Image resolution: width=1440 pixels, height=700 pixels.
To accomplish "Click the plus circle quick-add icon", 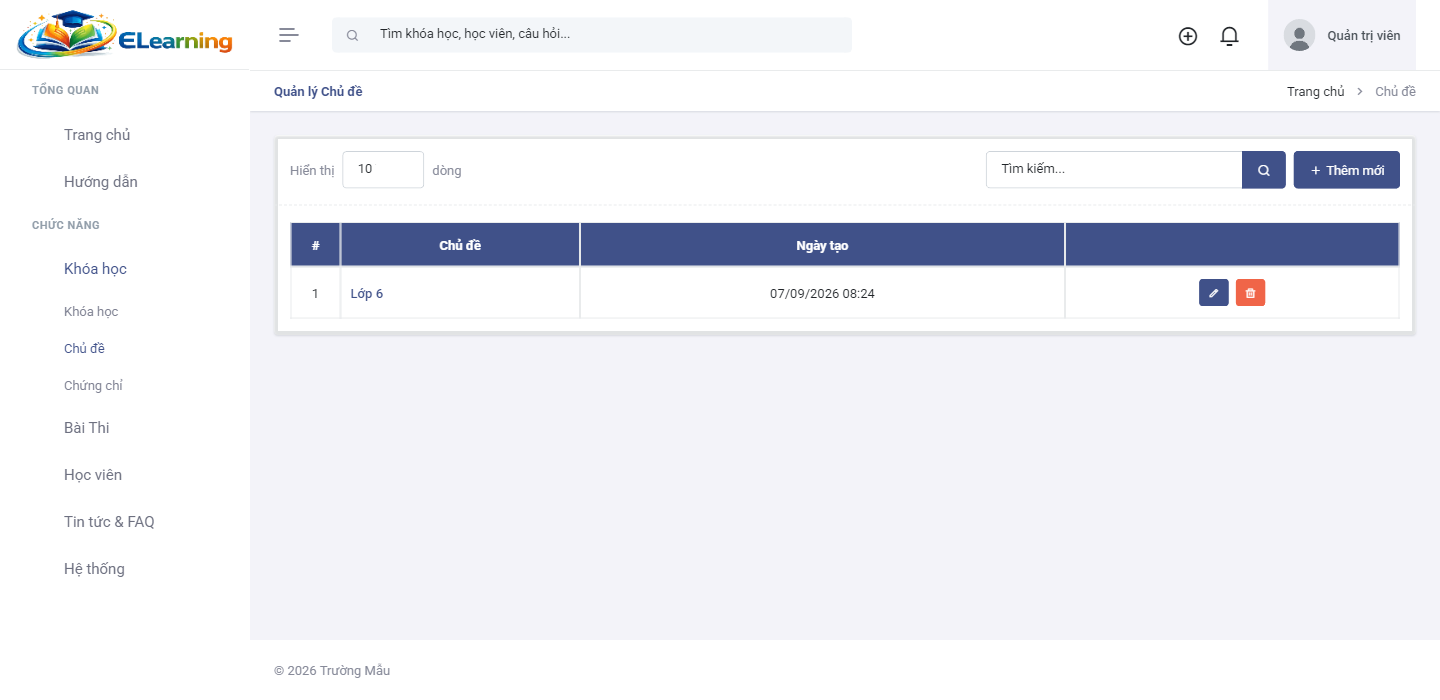I will (1188, 36).
